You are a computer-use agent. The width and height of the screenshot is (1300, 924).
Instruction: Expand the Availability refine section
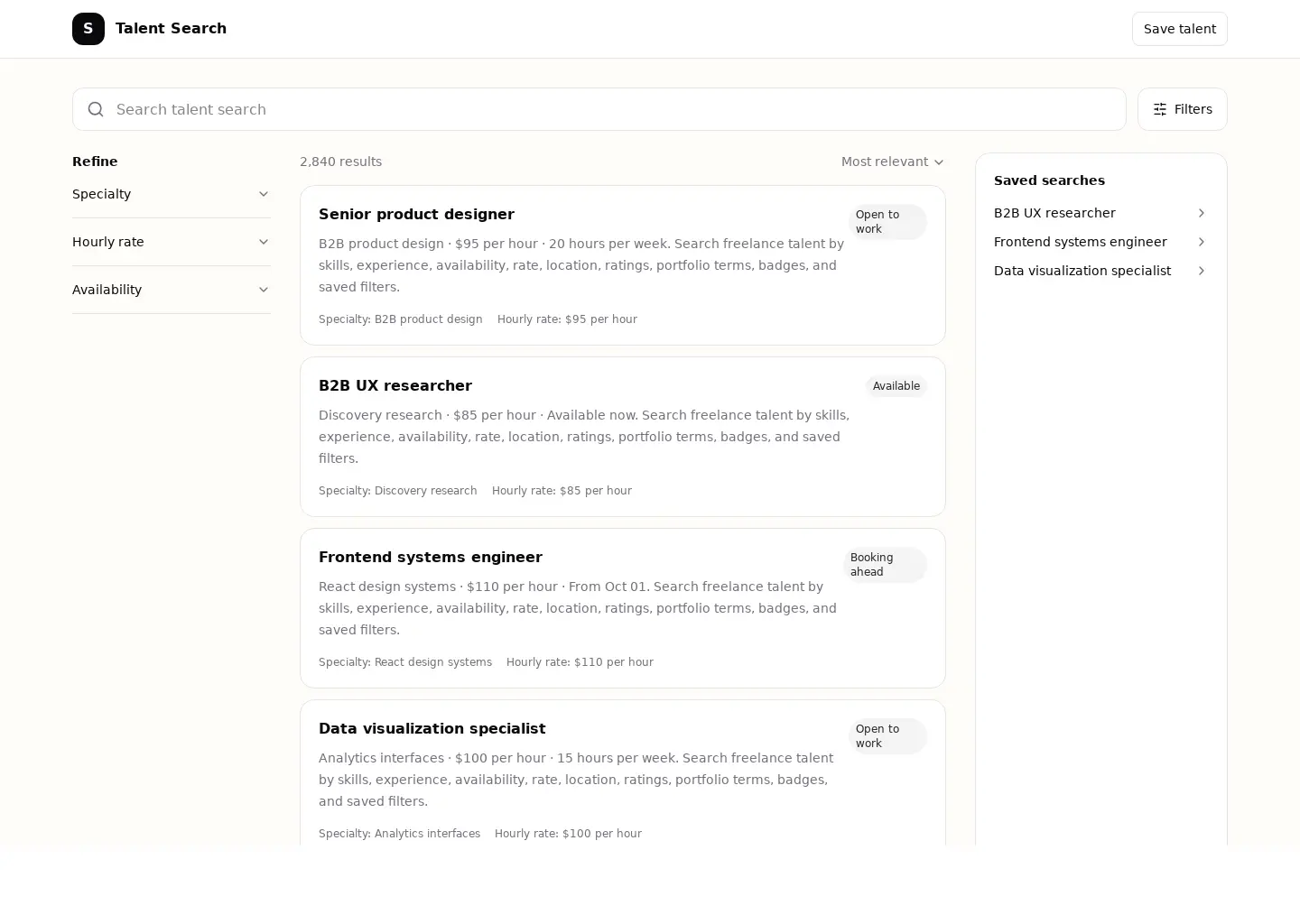pyautogui.click(x=171, y=290)
